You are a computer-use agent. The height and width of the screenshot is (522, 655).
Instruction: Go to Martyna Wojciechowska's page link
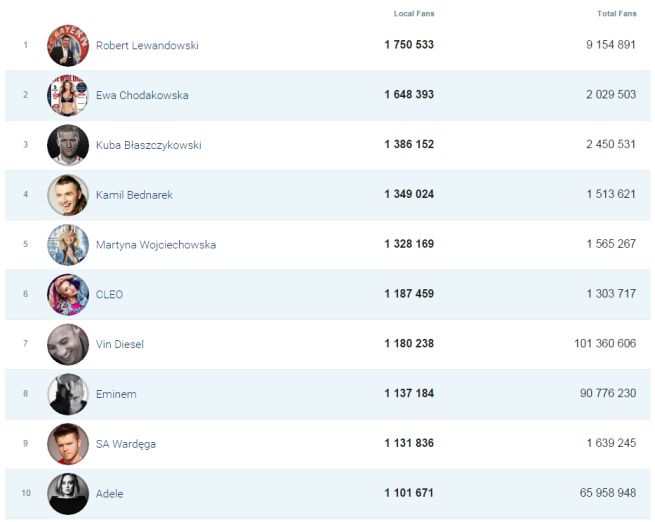pos(155,245)
